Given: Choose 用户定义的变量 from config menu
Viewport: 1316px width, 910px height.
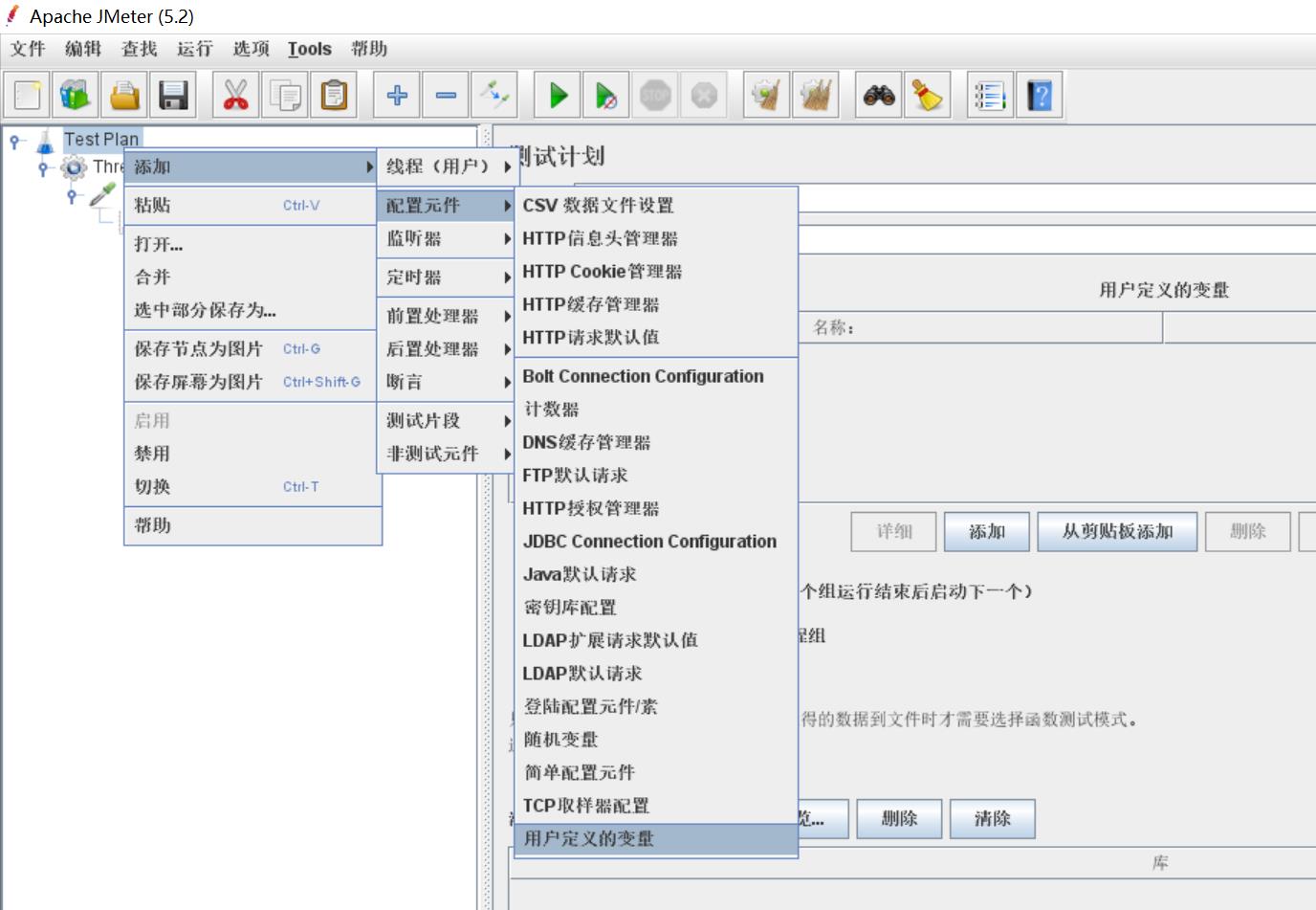Looking at the screenshot, I should pos(656,839).
